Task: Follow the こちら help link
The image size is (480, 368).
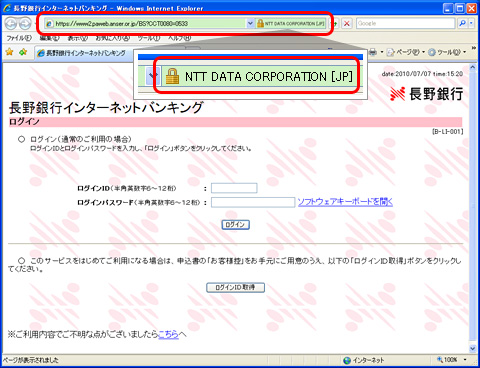Action: [168, 334]
